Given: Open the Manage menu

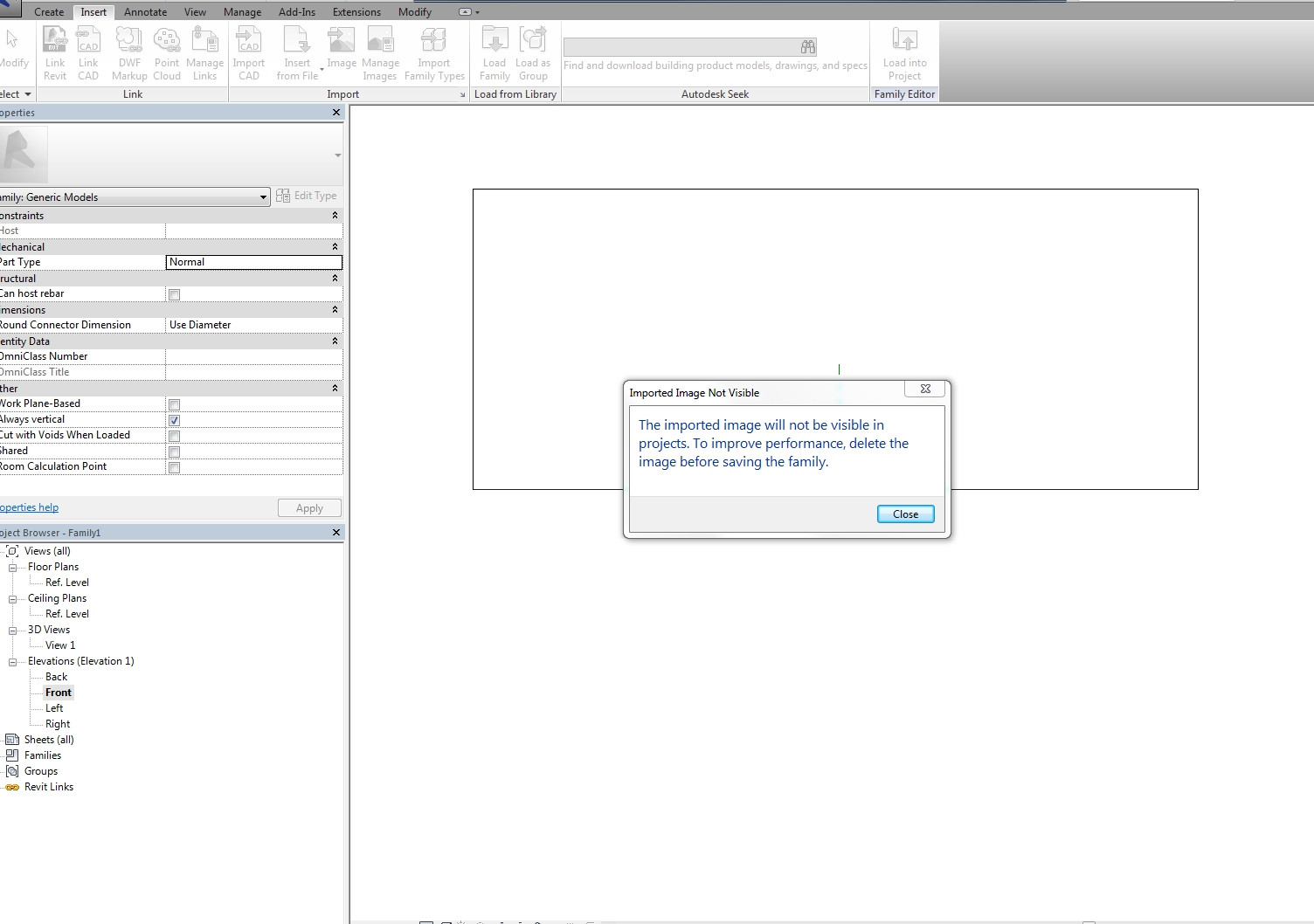Looking at the screenshot, I should click(x=242, y=11).
